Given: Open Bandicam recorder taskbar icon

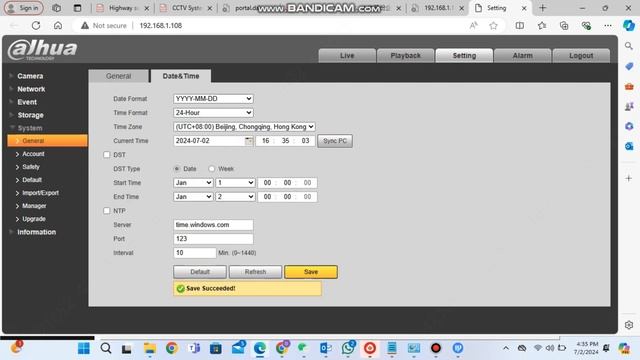Looking at the screenshot, I should pyautogui.click(x=436, y=348).
